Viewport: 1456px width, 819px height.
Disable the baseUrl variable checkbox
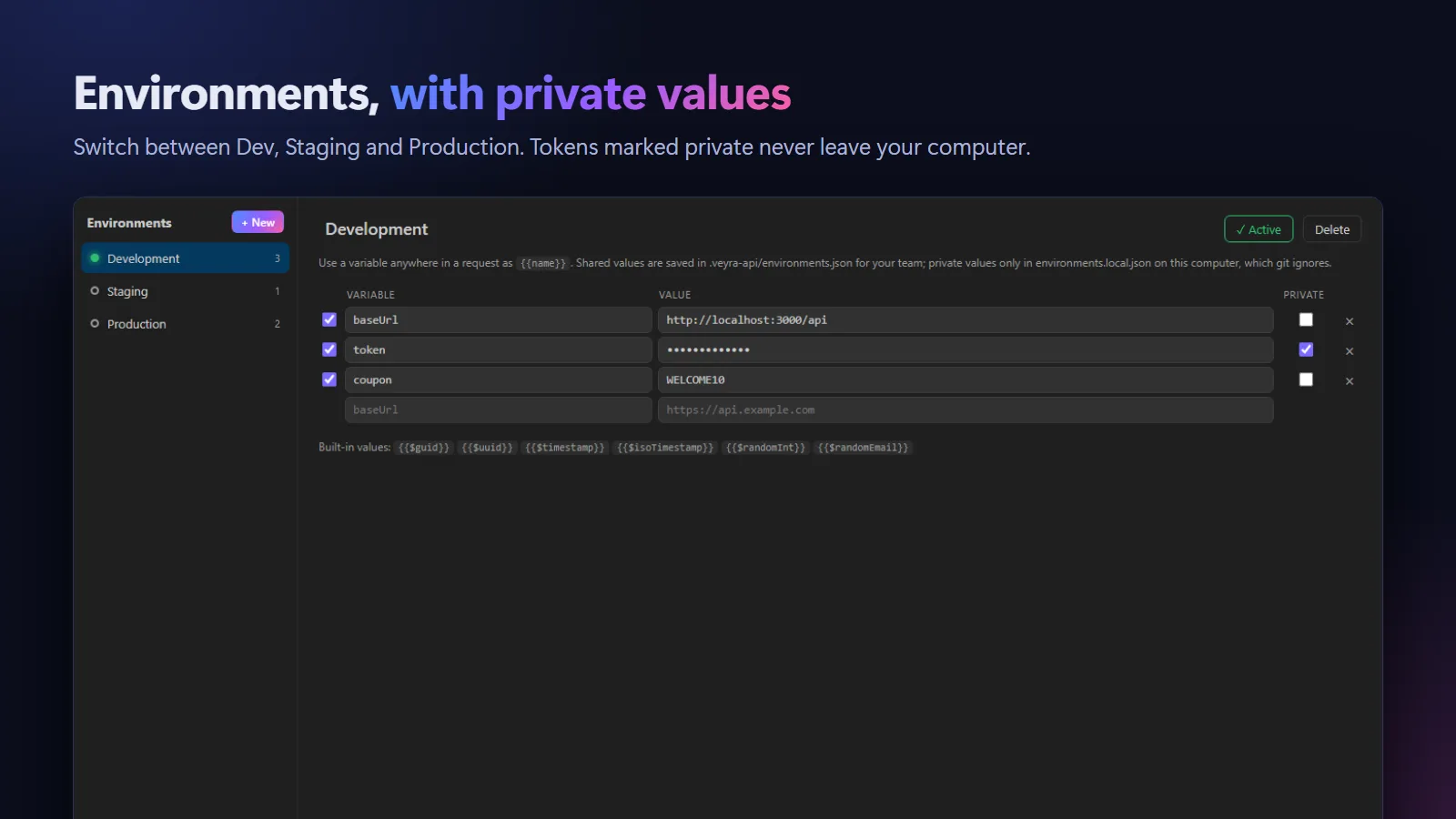(329, 319)
